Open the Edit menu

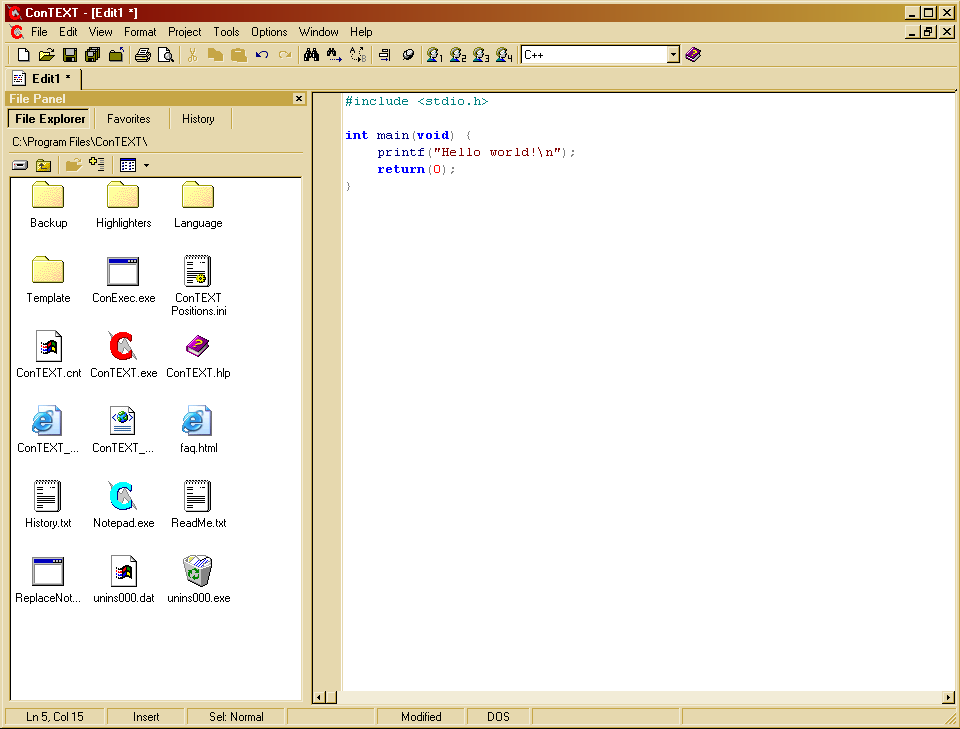pos(68,32)
